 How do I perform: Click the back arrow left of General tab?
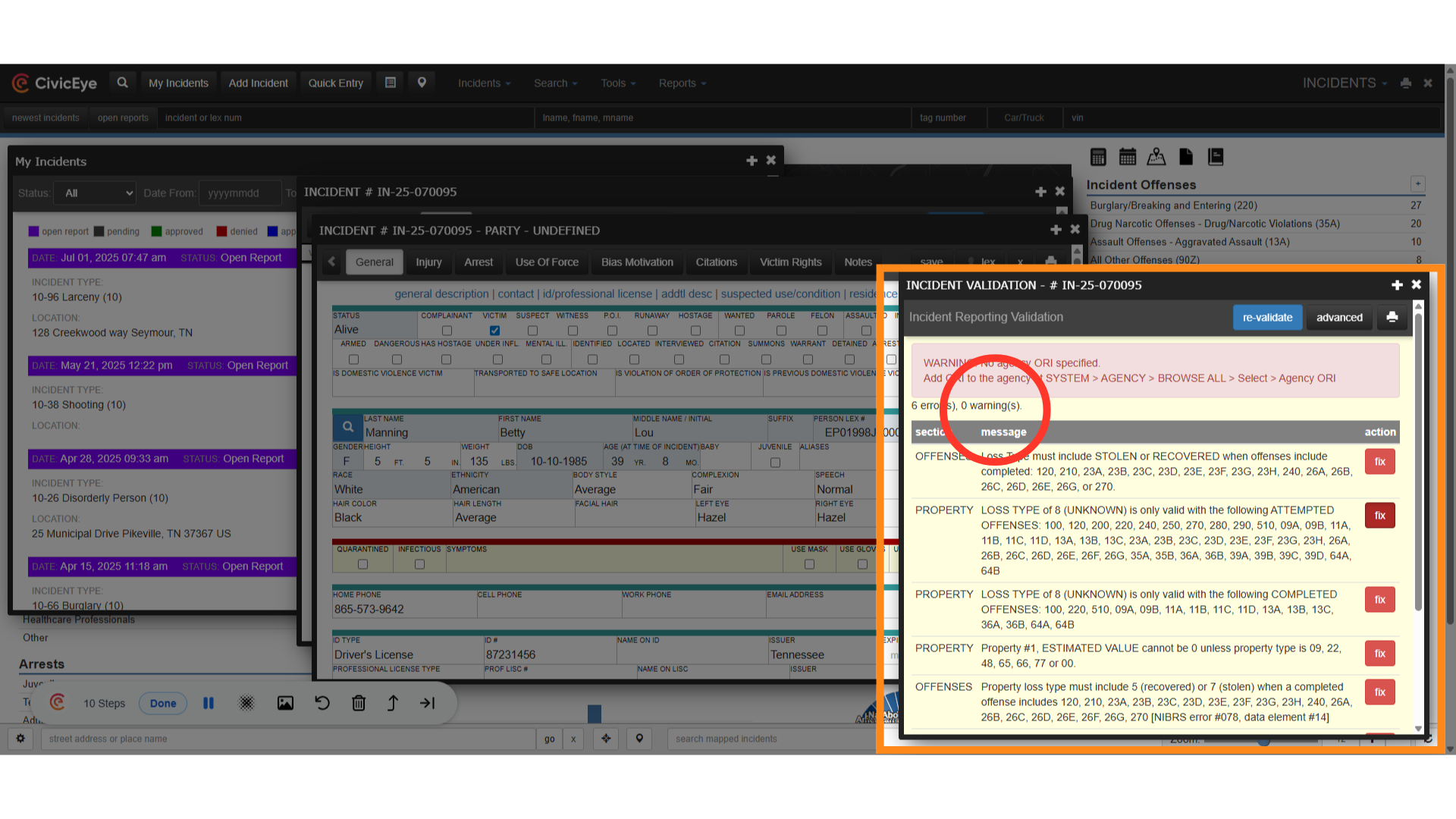(331, 262)
